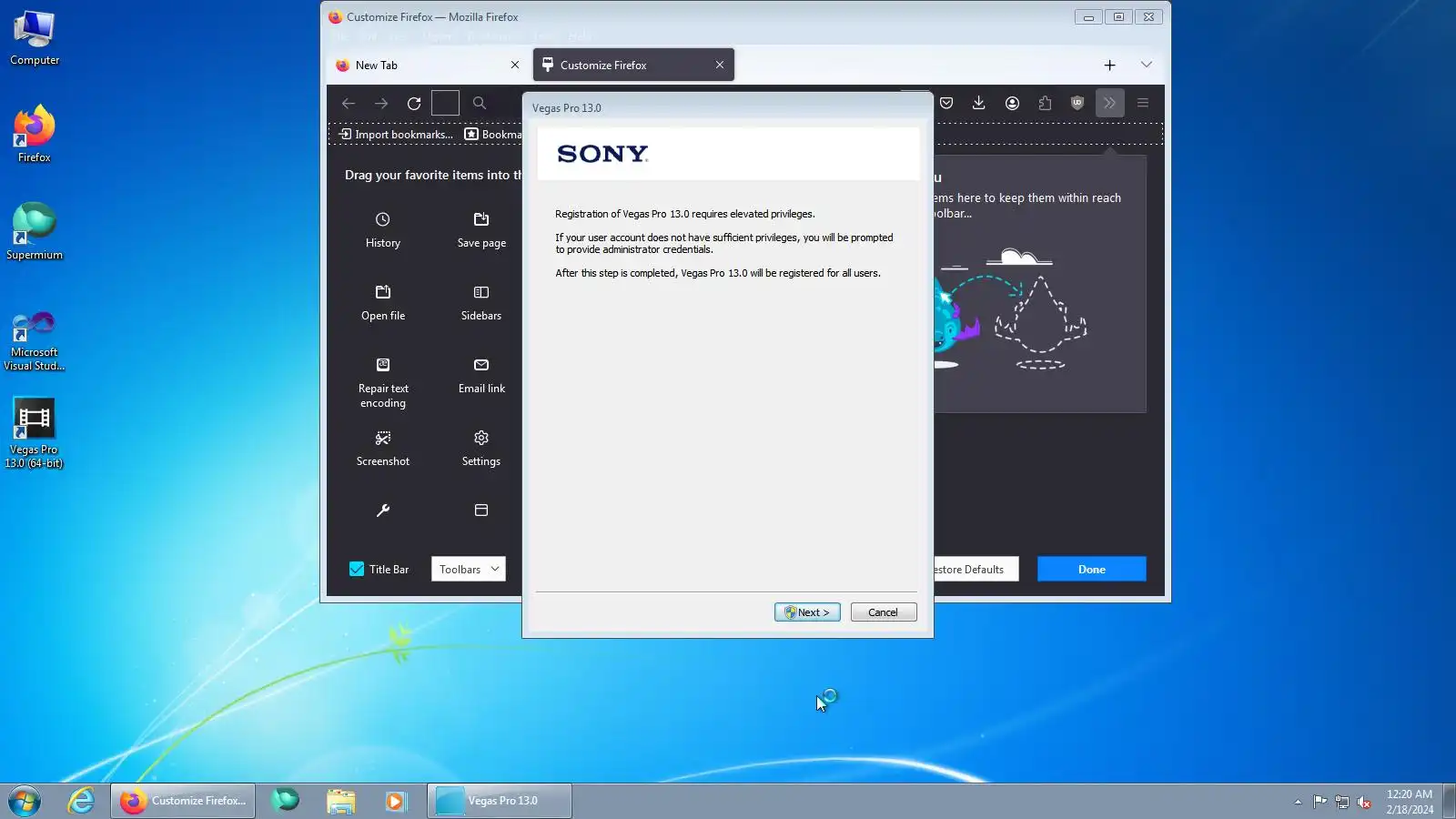Expand the list all tabs chevron
Image resolution: width=1456 pixels, height=819 pixels.
pyautogui.click(x=1147, y=65)
